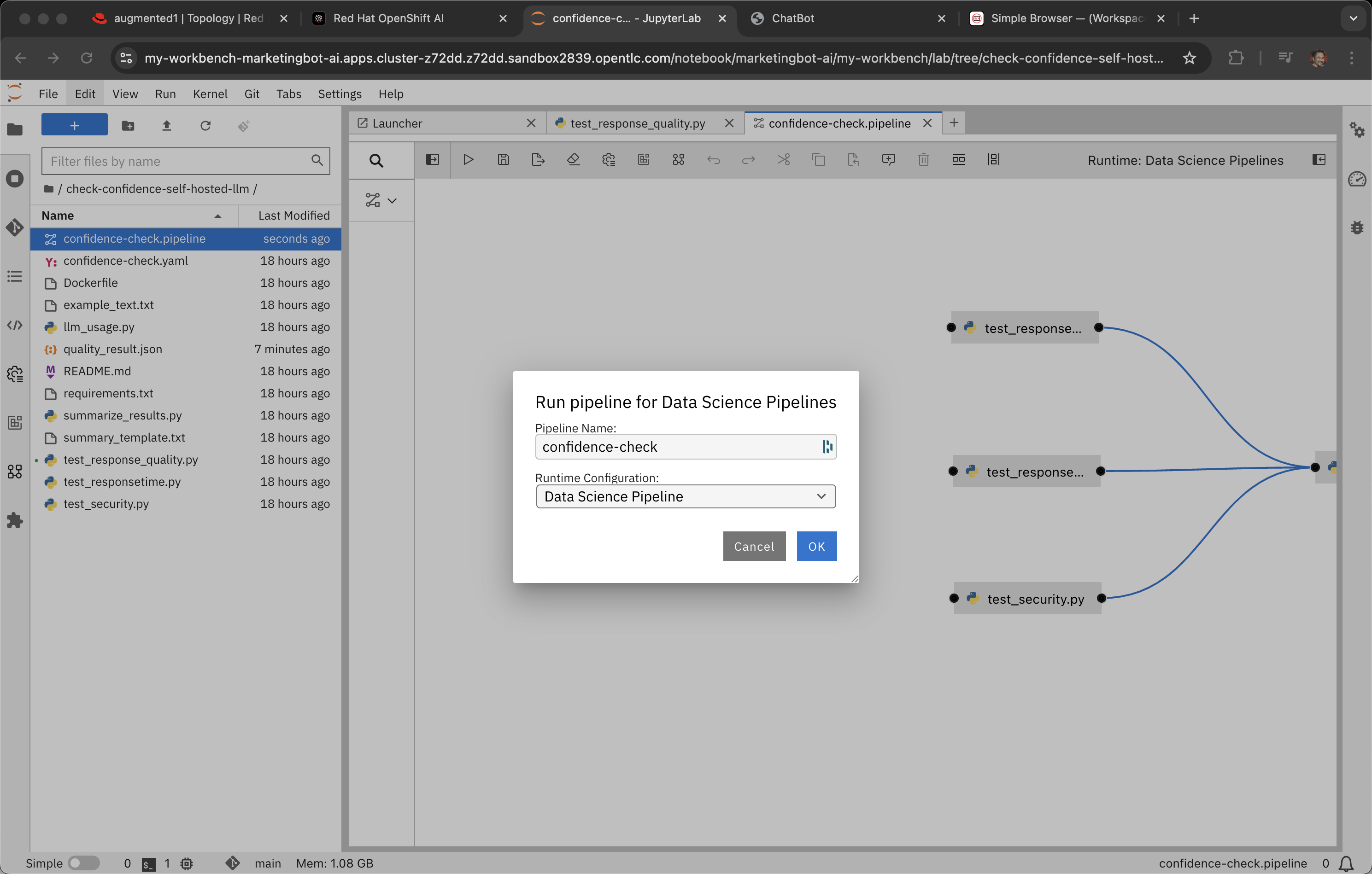Click the Export Pipeline icon
This screenshot has height=874, width=1372.
point(538,160)
